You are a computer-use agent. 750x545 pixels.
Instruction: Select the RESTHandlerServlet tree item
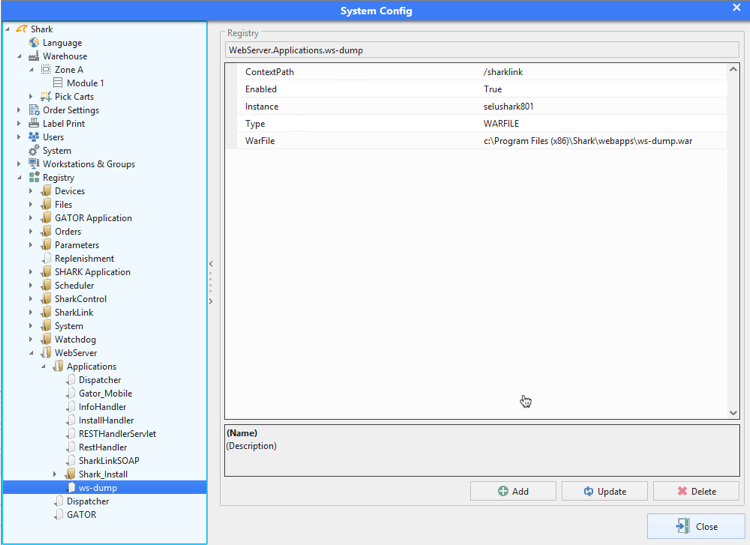pyautogui.click(x=117, y=434)
